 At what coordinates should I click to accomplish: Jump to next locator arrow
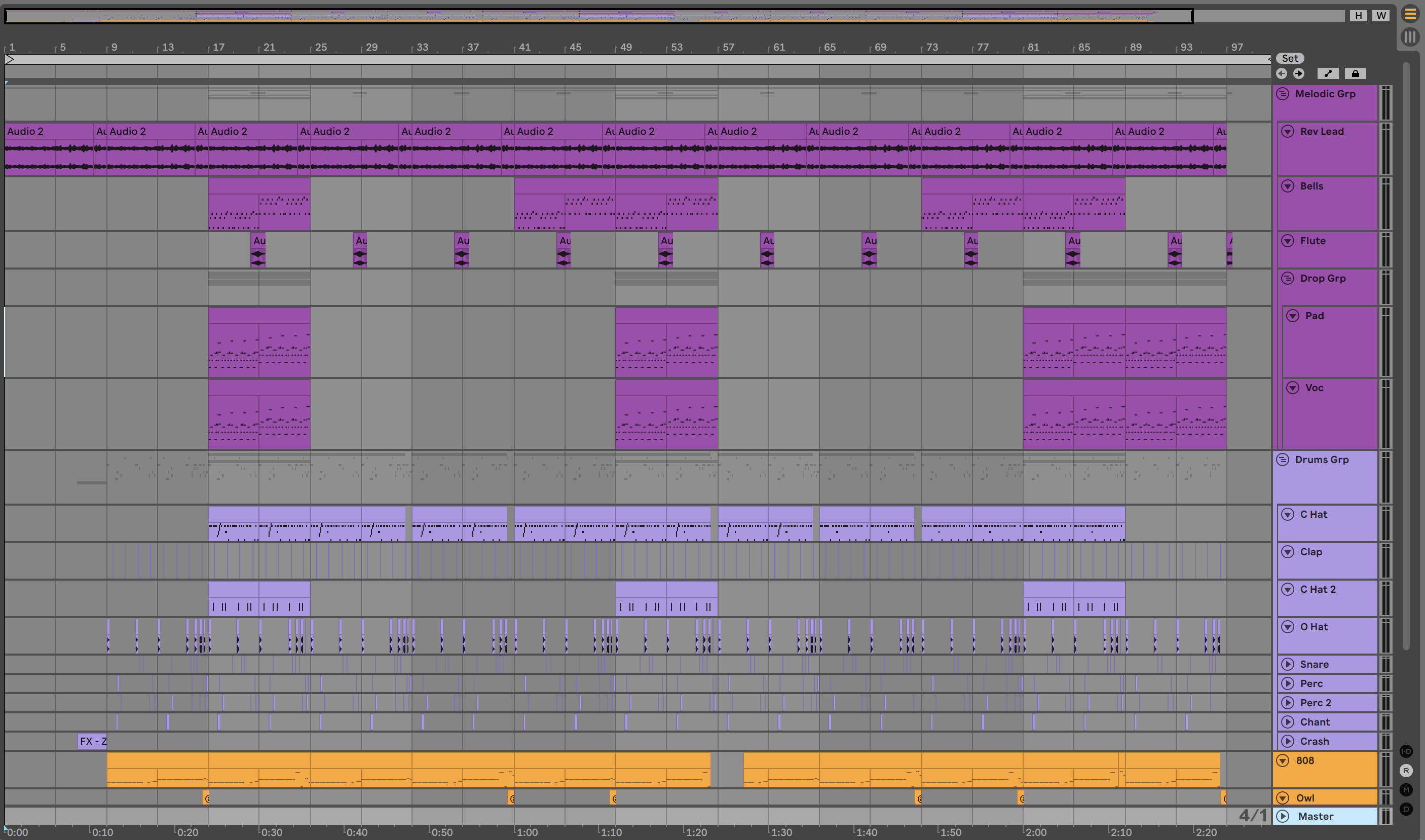(1299, 73)
